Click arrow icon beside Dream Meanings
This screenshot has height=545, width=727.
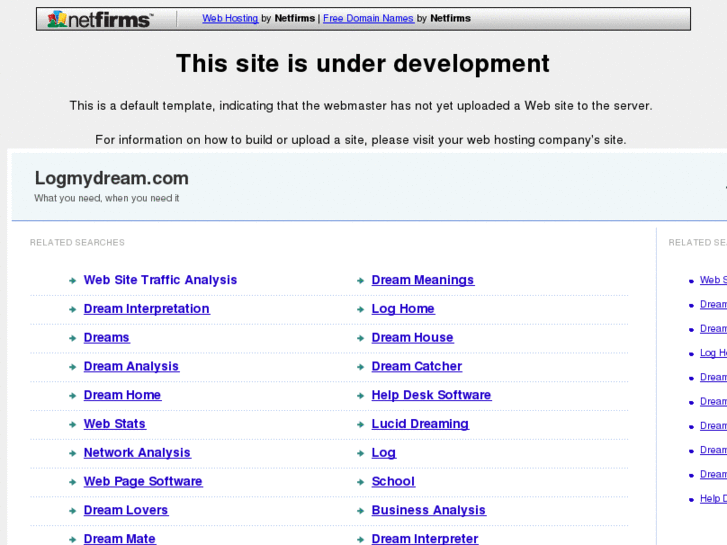(360, 281)
